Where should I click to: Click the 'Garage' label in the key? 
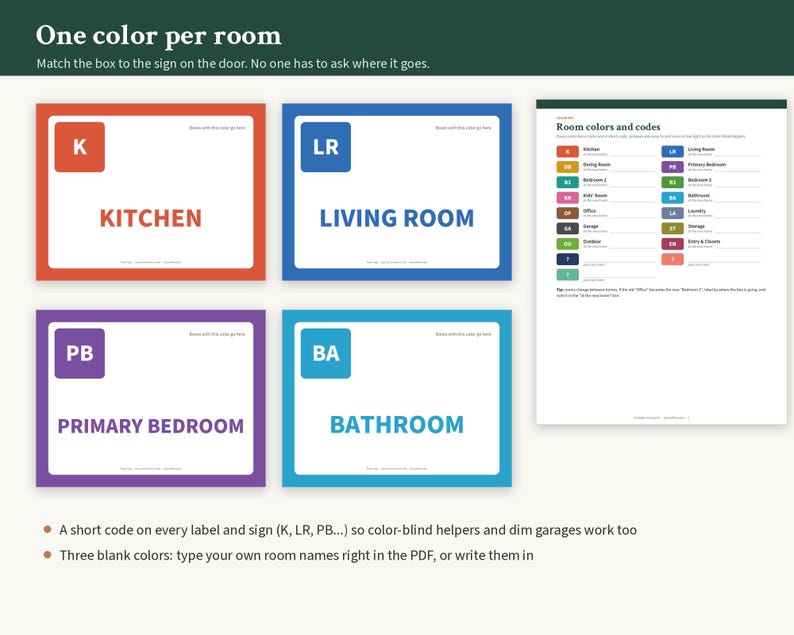click(590, 226)
